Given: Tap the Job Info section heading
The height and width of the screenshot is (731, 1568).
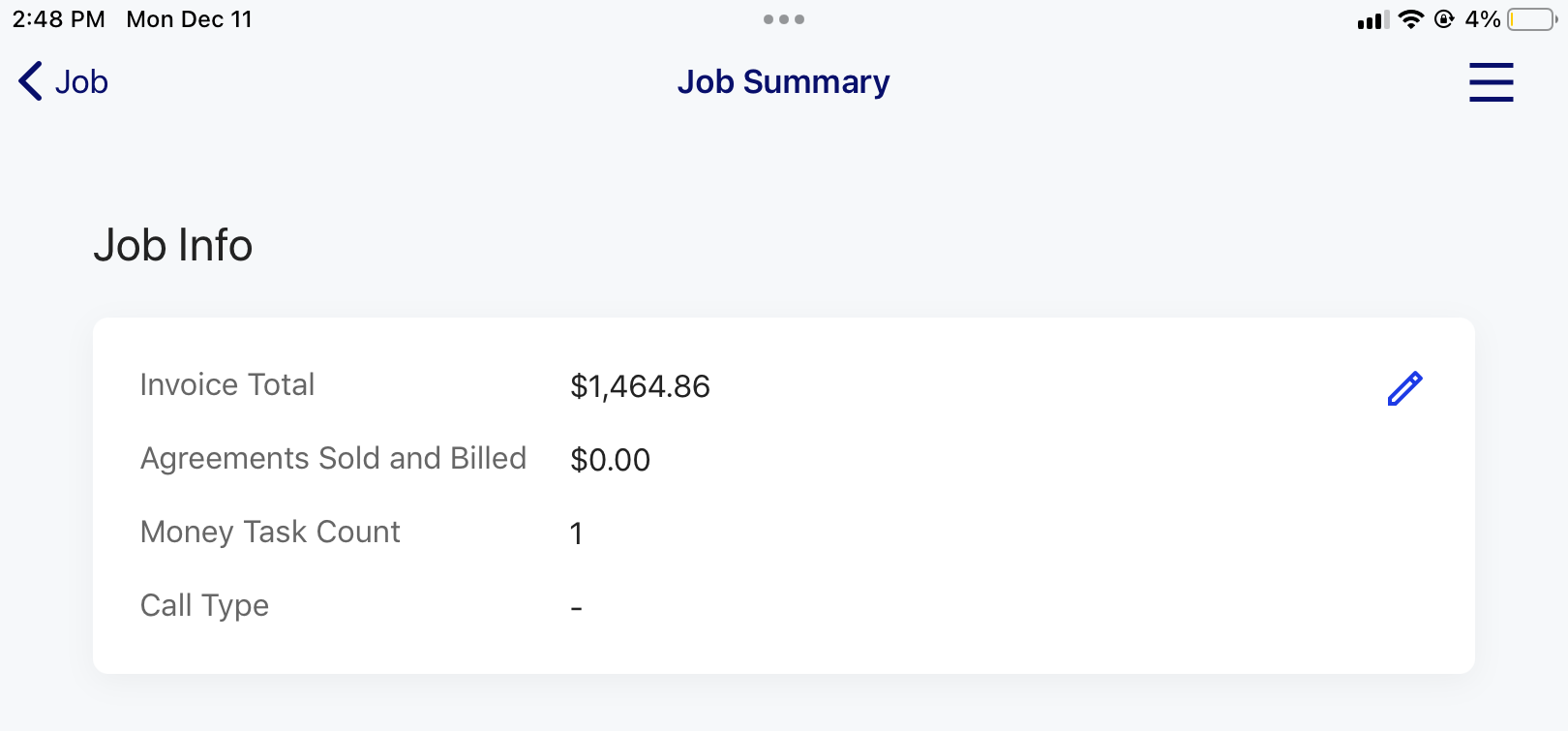Looking at the screenshot, I should pyautogui.click(x=172, y=245).
